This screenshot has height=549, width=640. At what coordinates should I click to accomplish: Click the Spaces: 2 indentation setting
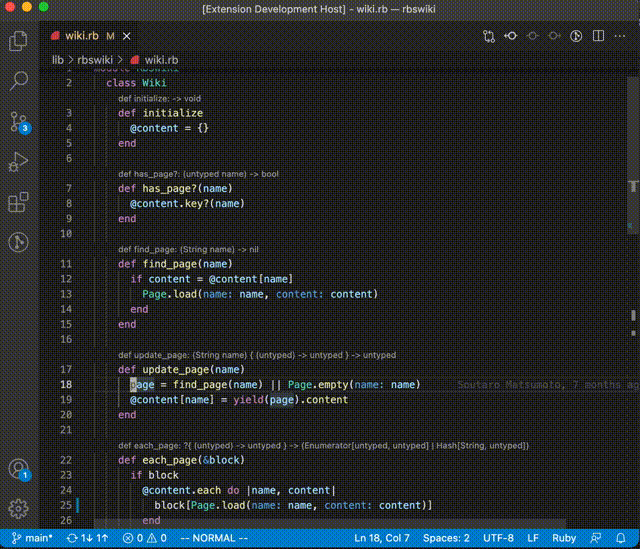446,538
